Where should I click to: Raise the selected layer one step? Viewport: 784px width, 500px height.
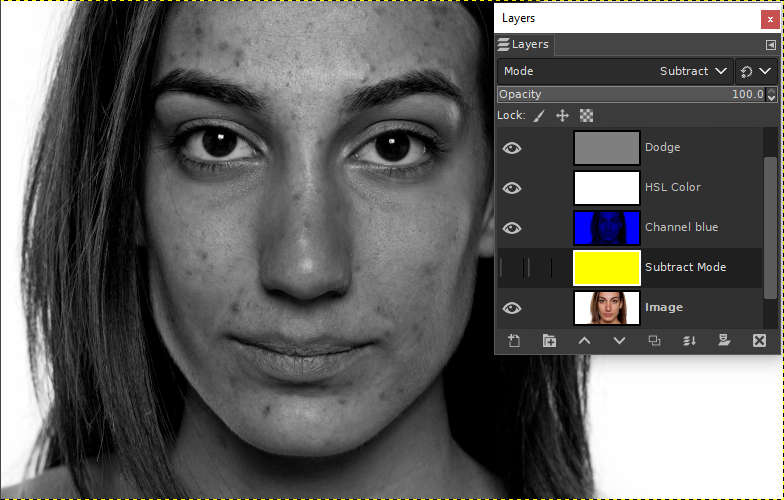[x=584, y=341]
